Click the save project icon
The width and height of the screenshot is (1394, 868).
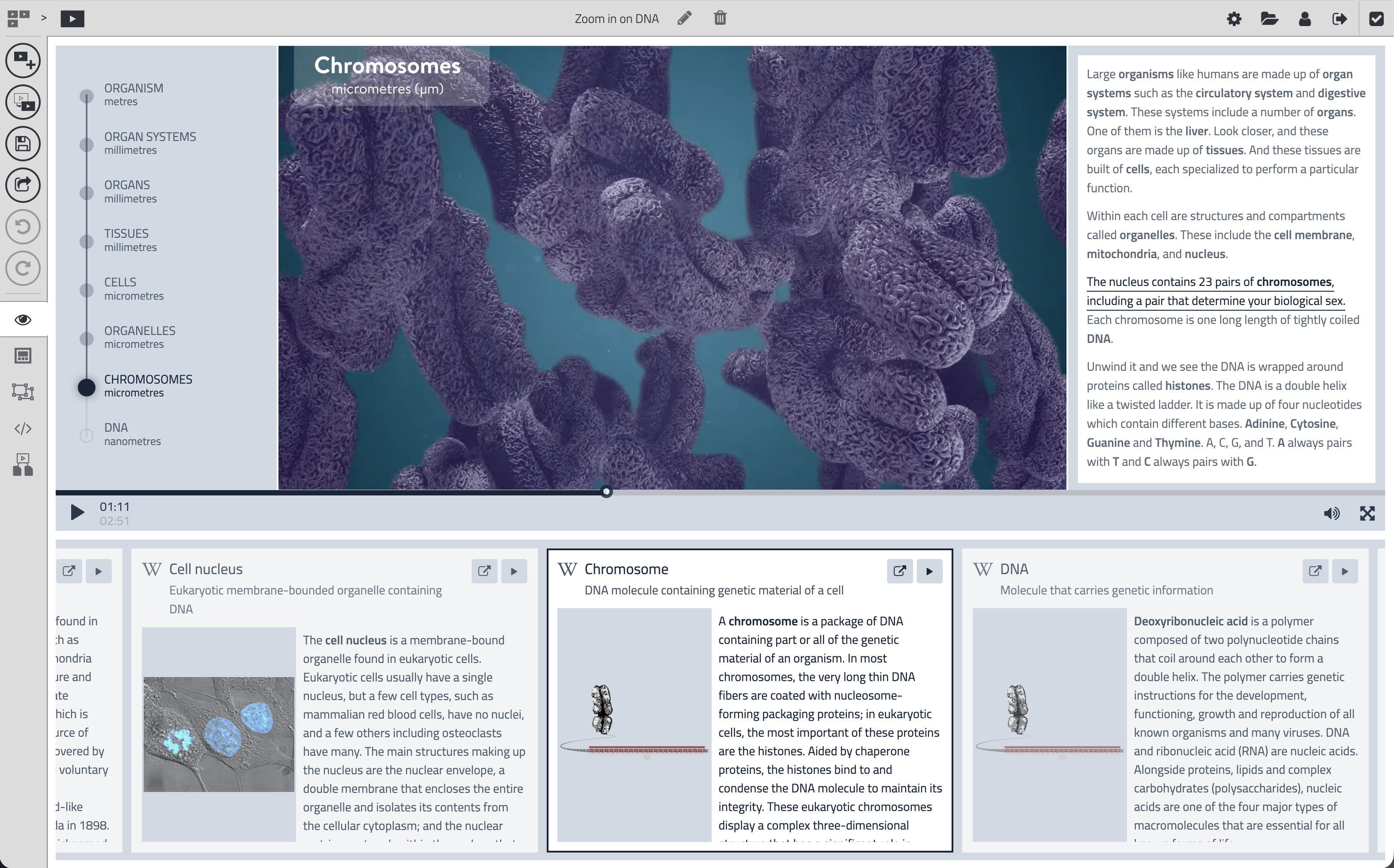(23, 144)
